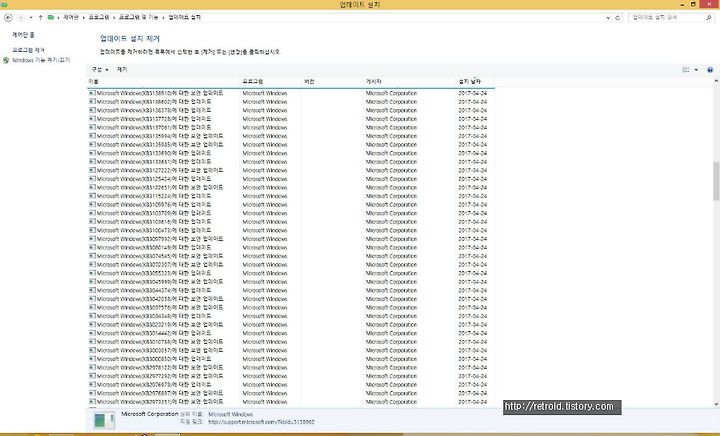Sort by the 이름 column header
The image size is (720, 436).
point(163,81)
